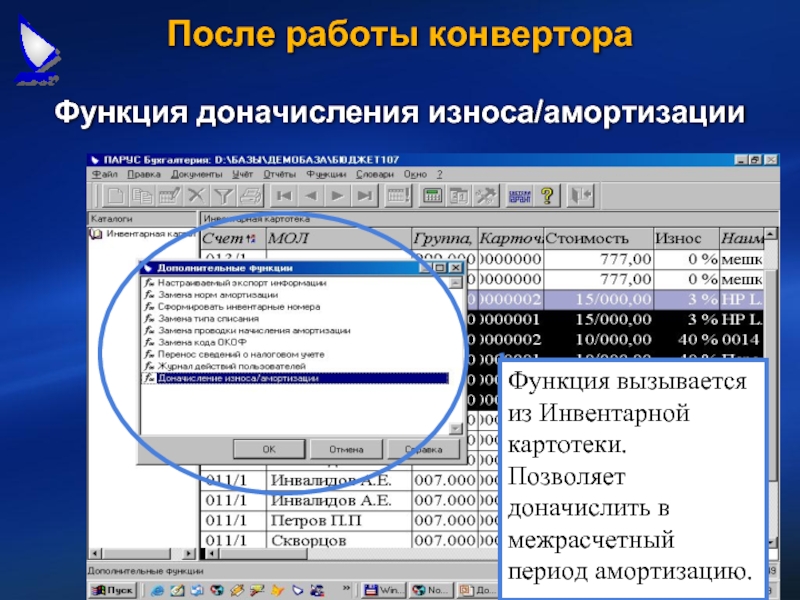Click the yellow question mark help icon
The image size is (800, 600).
point(547,195)
